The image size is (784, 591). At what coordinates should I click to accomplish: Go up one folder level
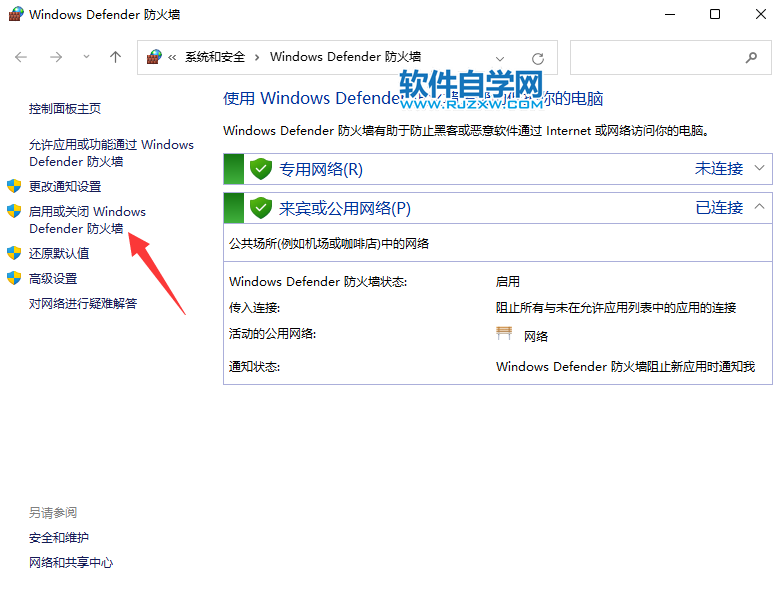(116, 57)
